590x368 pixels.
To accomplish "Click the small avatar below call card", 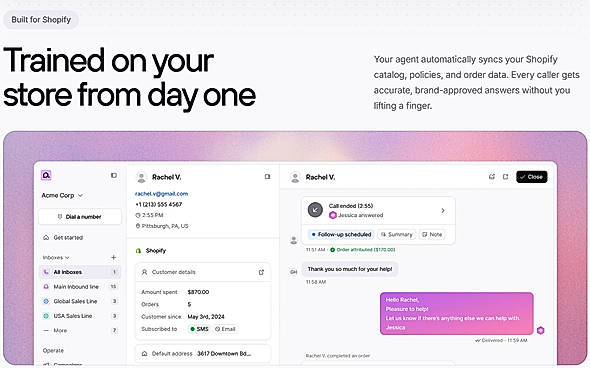I will (x=294, y=240).
